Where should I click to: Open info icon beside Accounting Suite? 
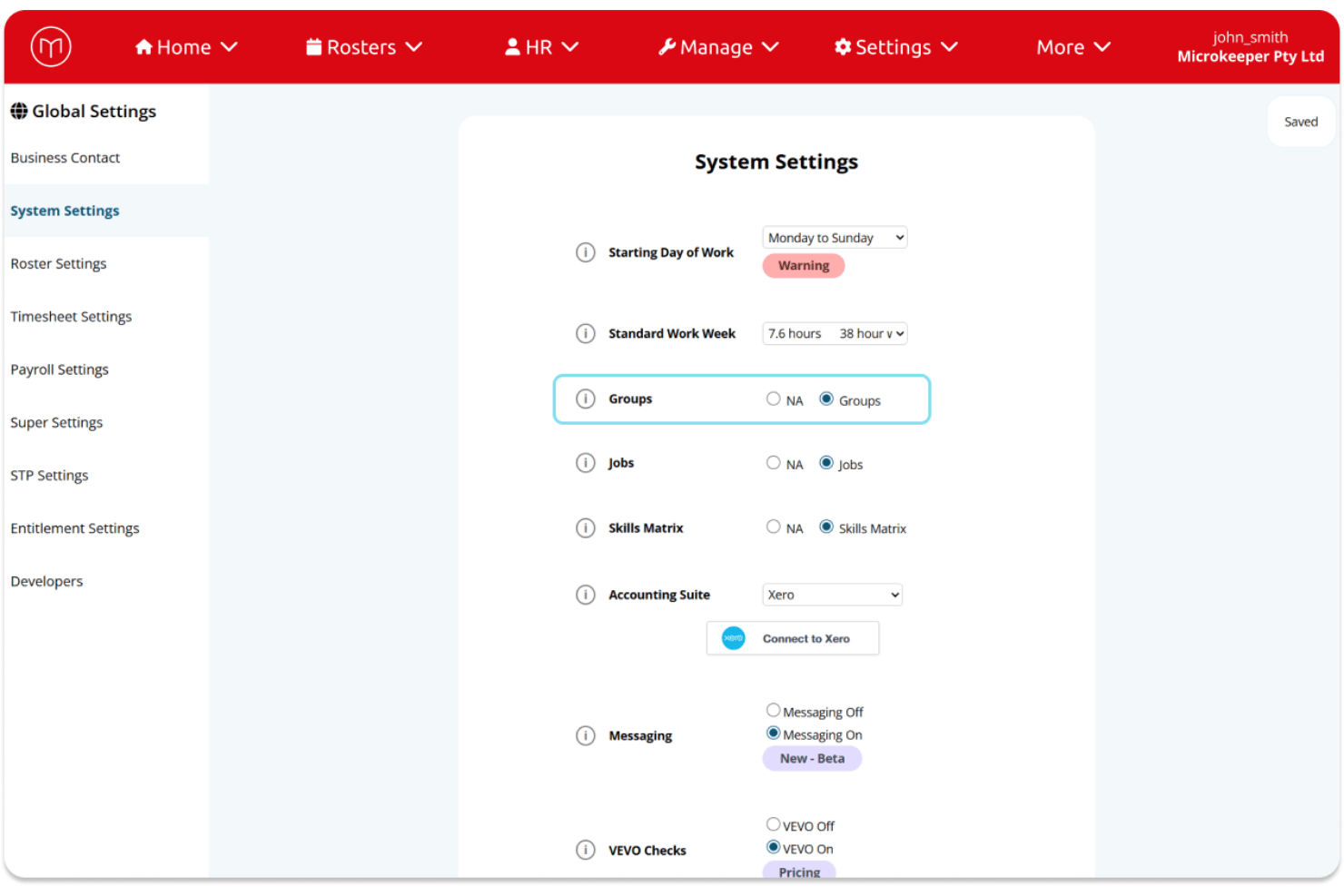pos(586,595)
